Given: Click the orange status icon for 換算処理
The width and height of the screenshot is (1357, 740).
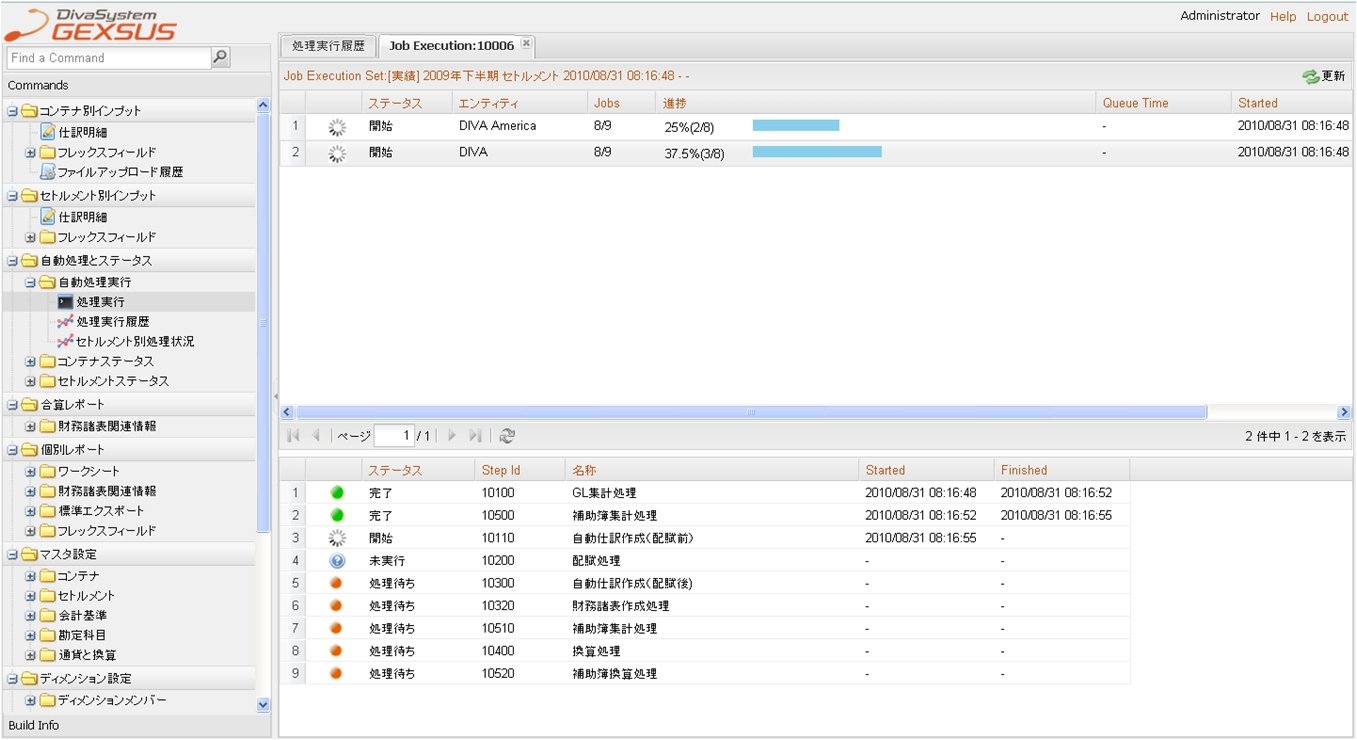Looking at the screenshot, I should (337, 650).
